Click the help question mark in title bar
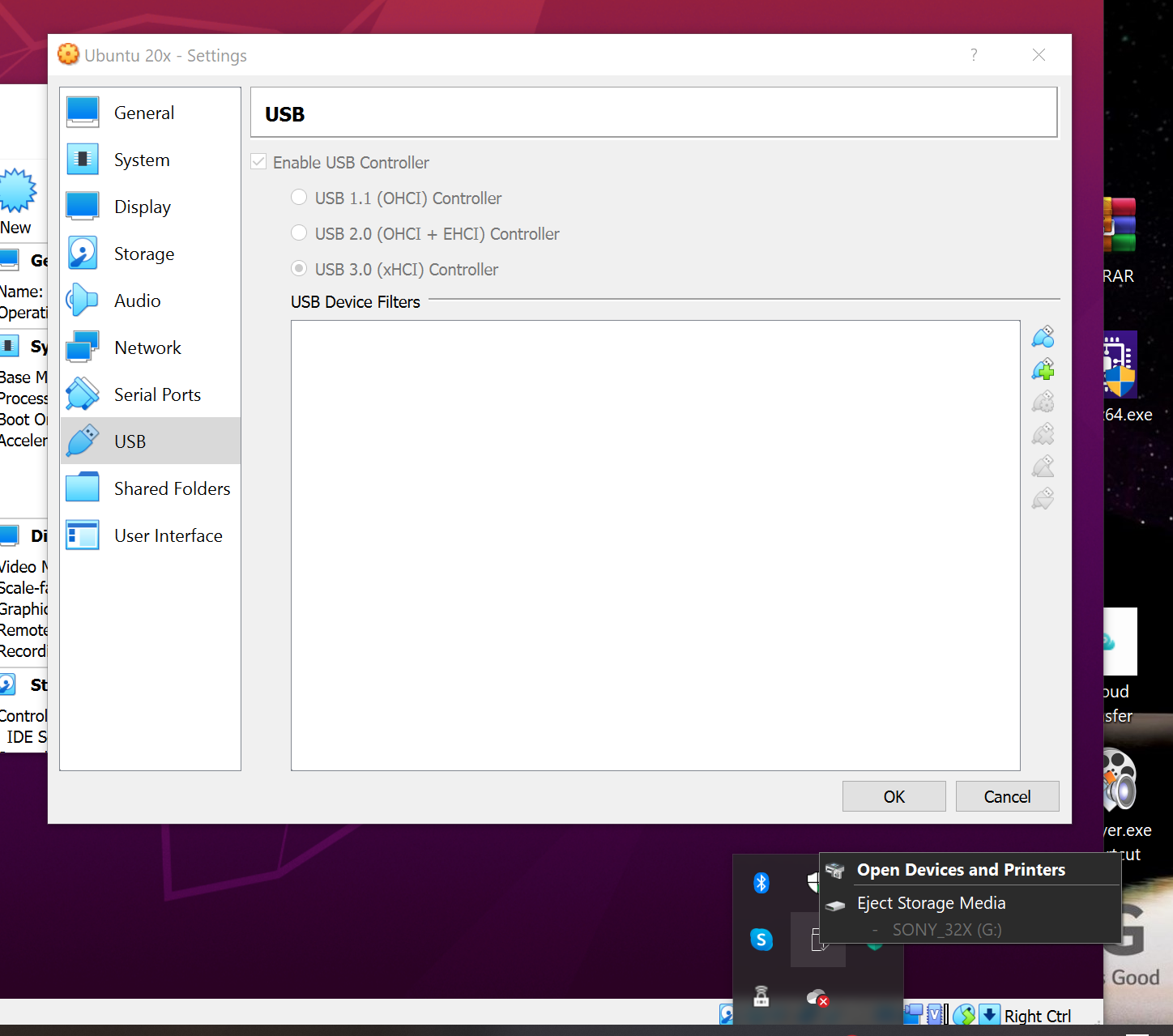 [x=974, y=55]
